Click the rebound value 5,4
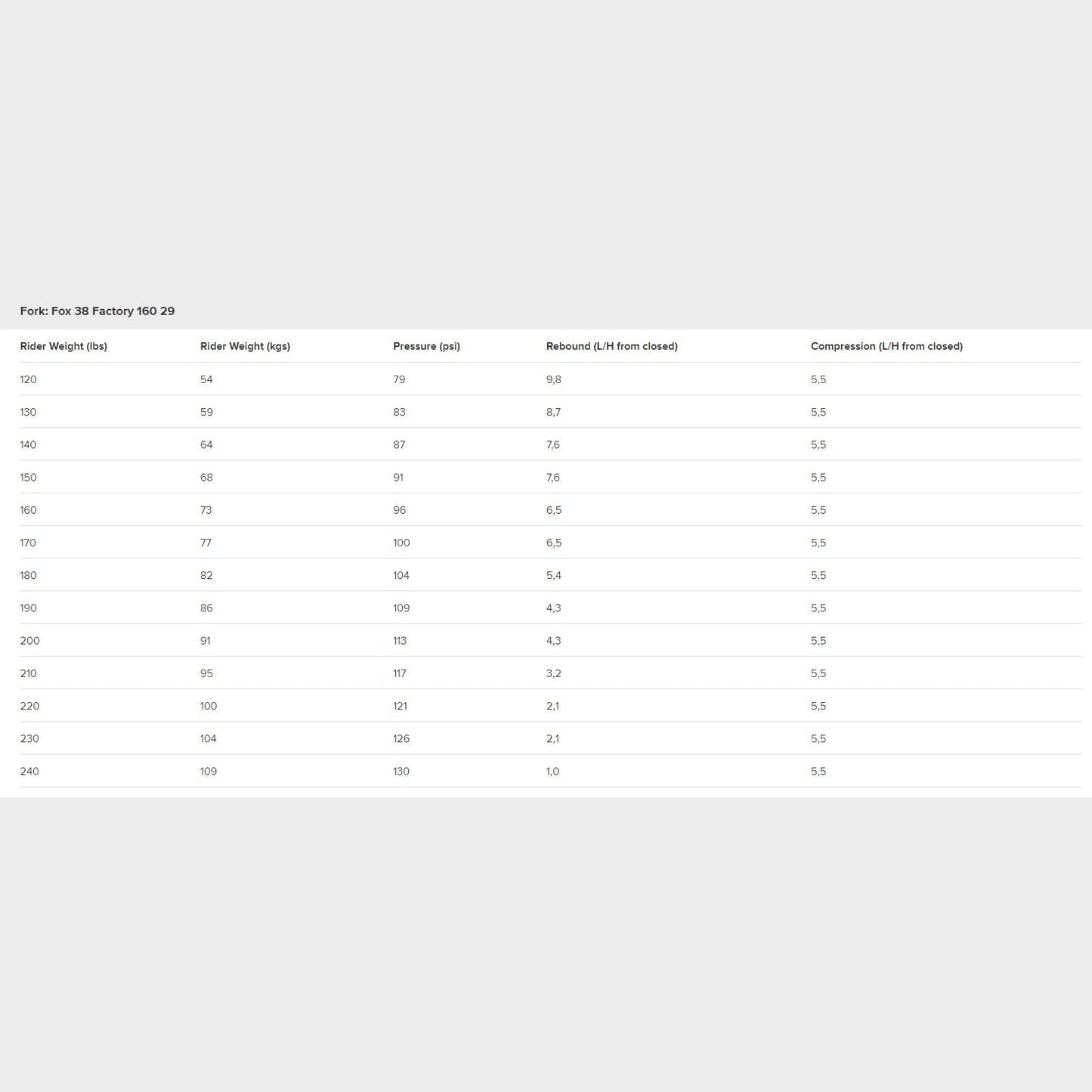Viewport: 1092px width, 1092px height. coord(554,576)
